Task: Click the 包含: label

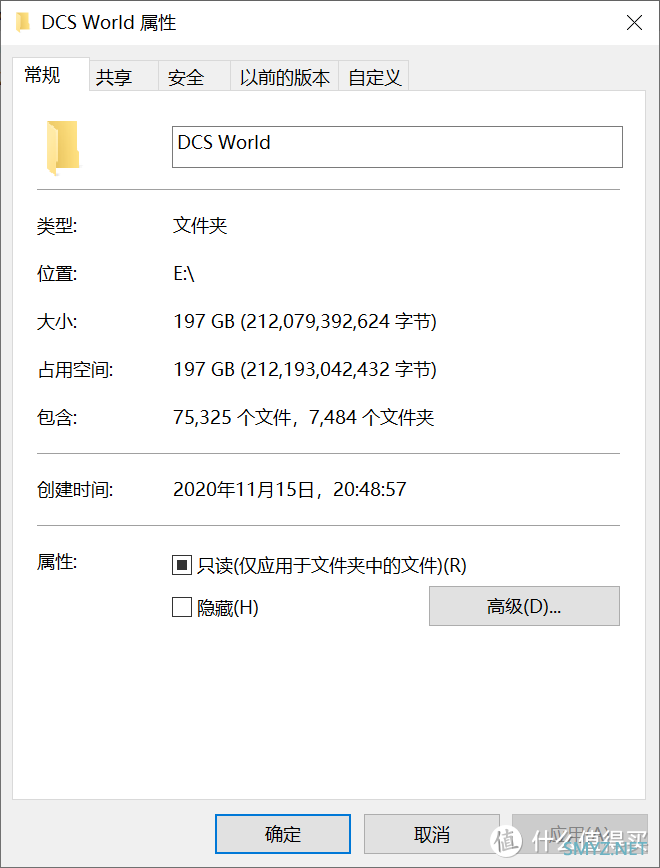Action: [x=56, y=417]
